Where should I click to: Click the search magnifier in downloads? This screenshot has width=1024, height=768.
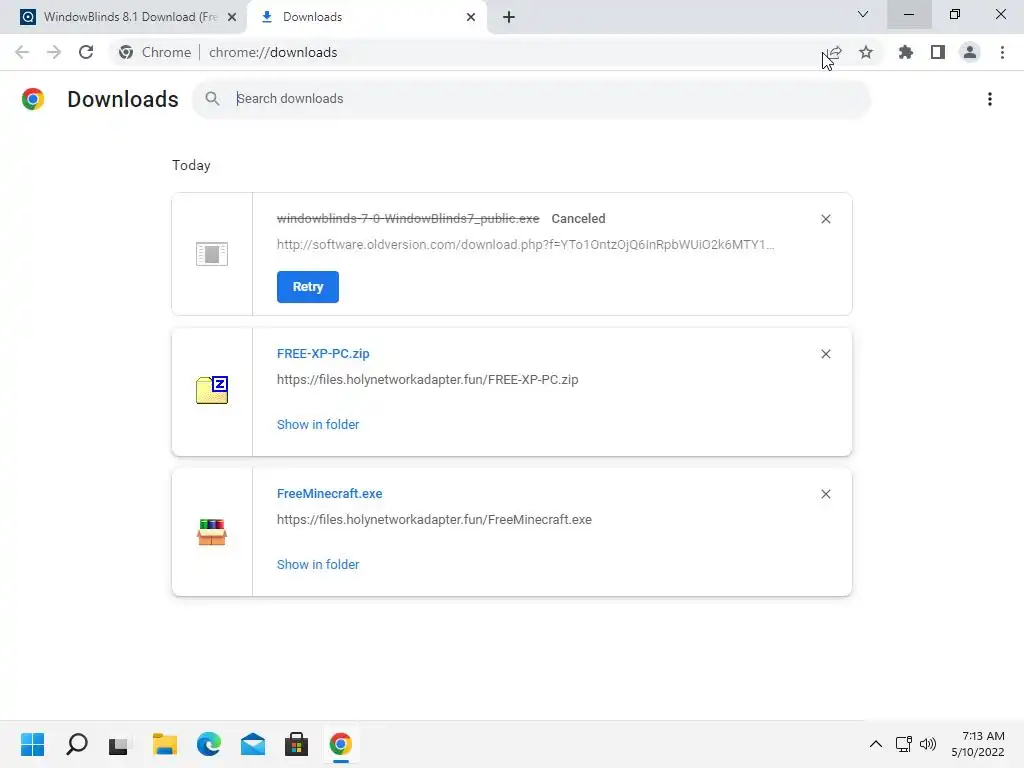point(212,99)
